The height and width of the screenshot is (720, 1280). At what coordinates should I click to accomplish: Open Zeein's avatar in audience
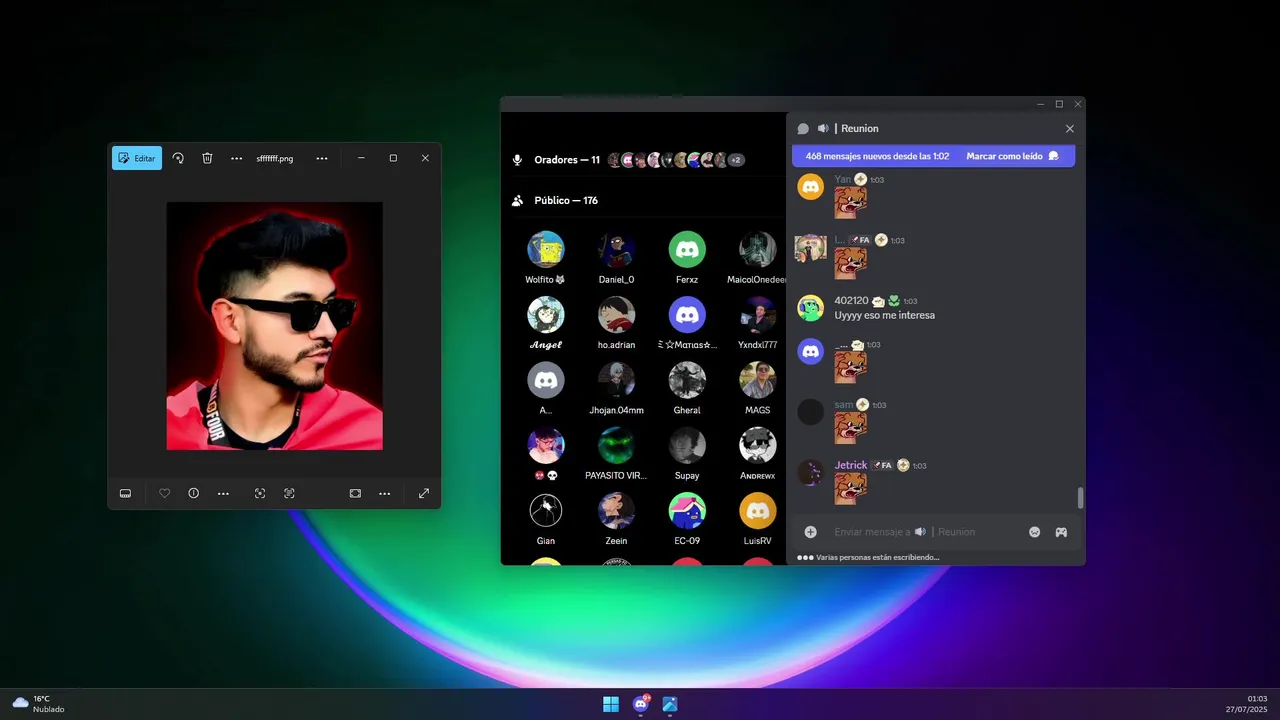[617, 511]
